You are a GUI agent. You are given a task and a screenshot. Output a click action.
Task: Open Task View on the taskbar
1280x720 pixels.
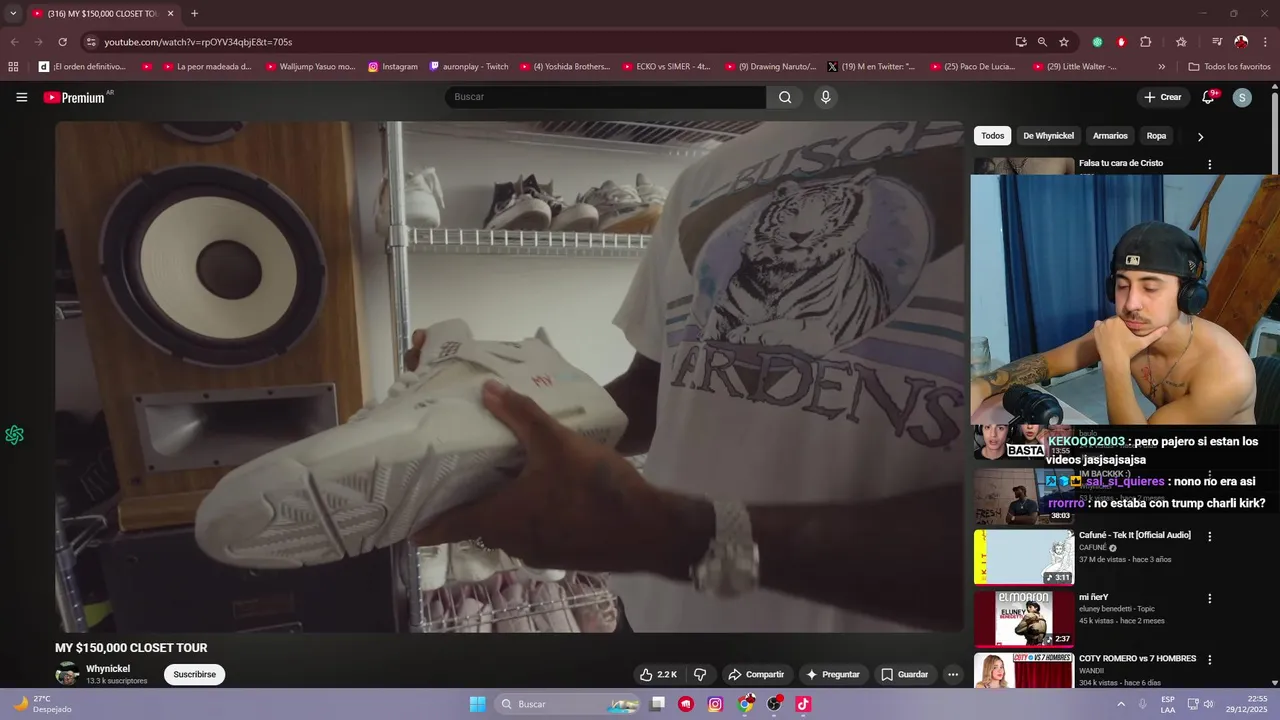point(657,704)
